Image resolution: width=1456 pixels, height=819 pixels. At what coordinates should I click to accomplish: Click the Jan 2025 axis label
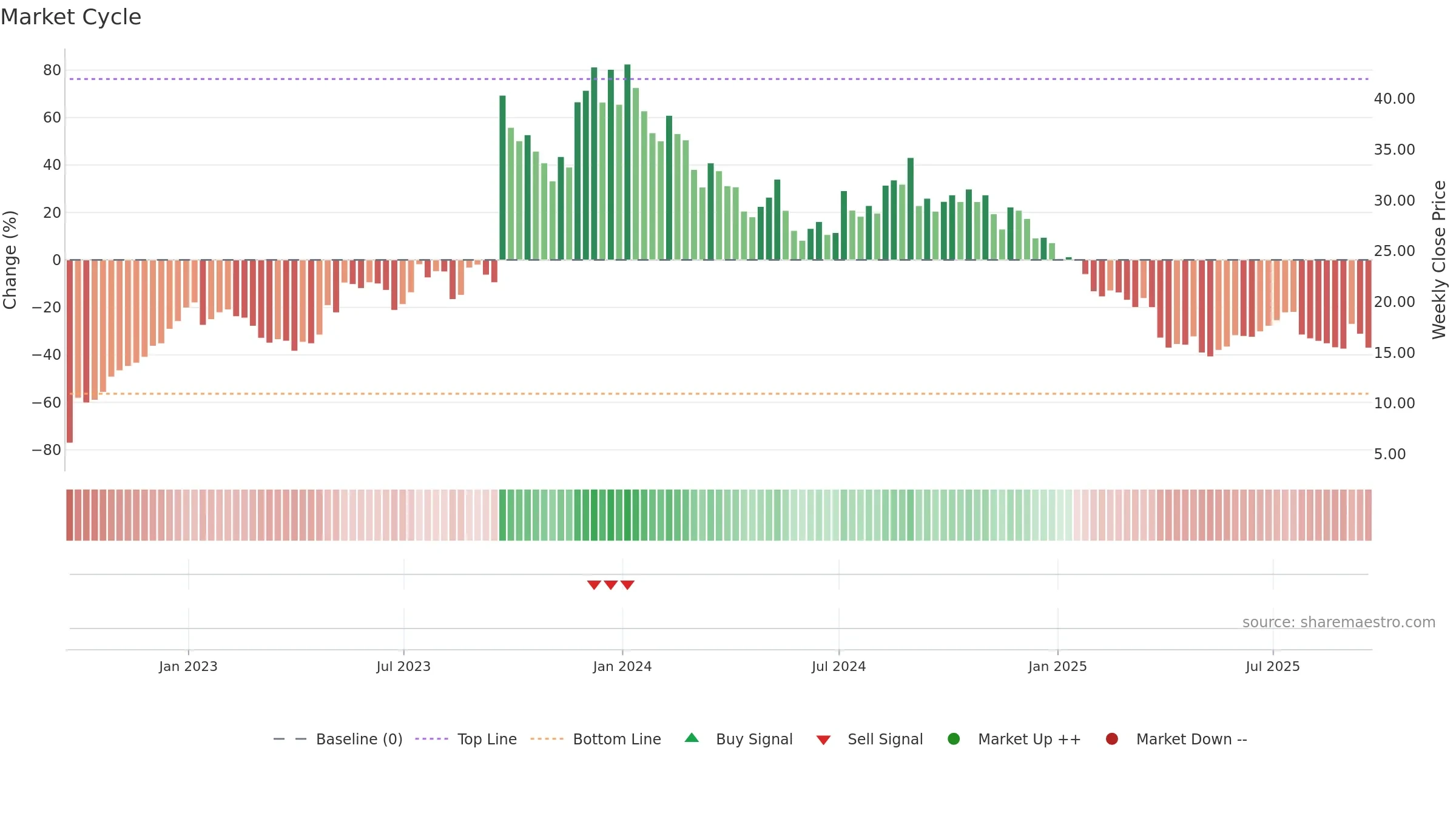[x=1057, y=666]
